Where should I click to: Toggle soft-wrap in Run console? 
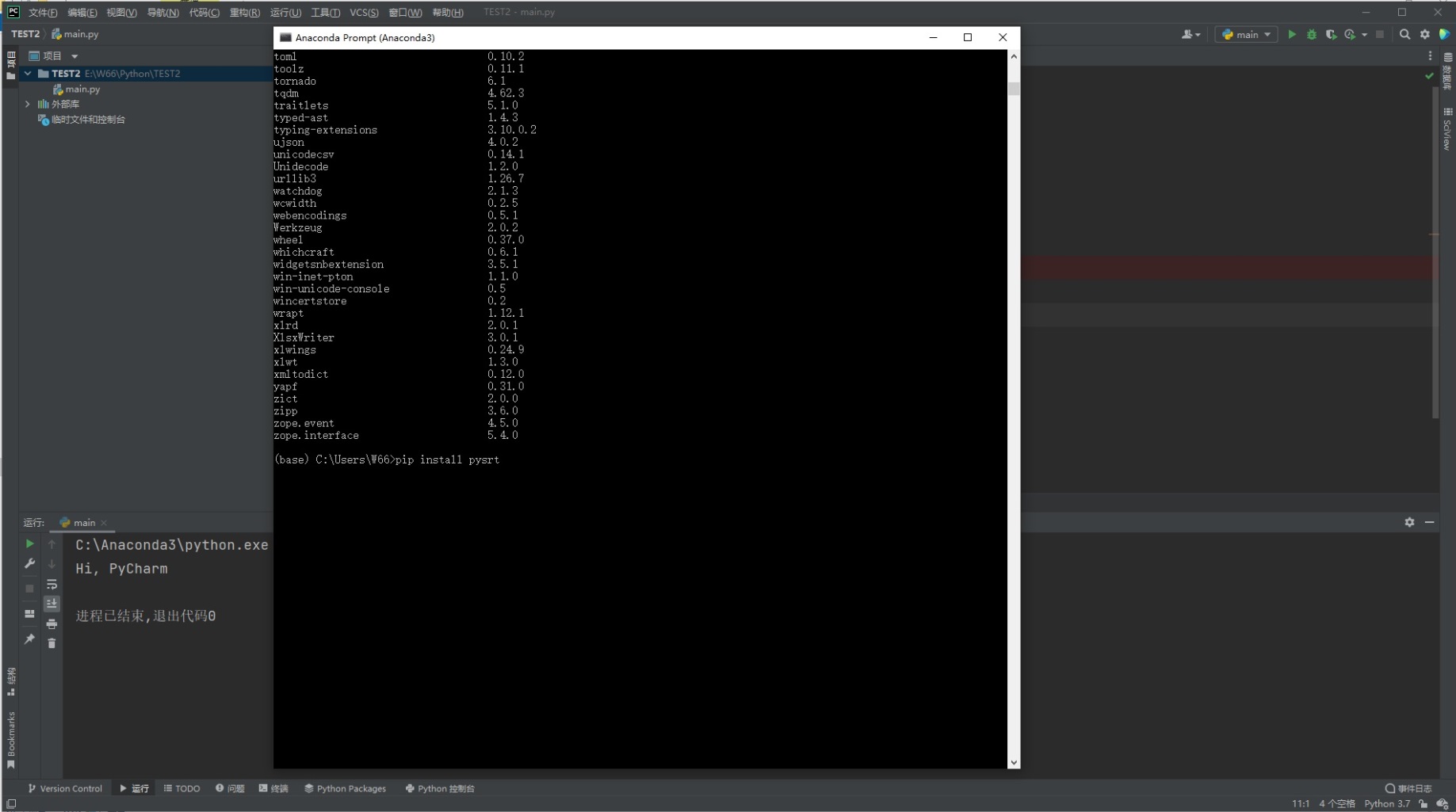[x=52, y=584]
